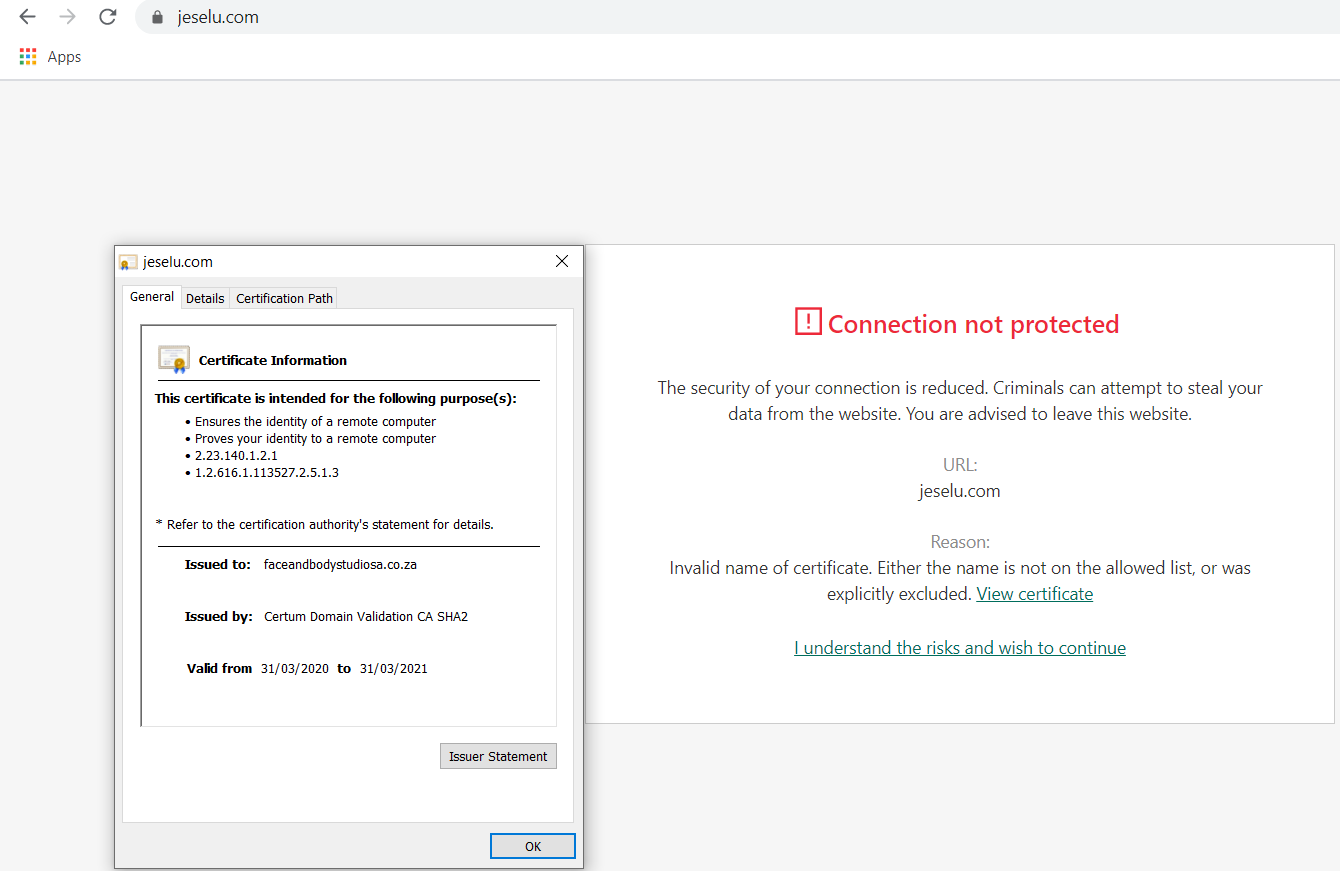Click the red warning exclamation icon

pos(807,322)
